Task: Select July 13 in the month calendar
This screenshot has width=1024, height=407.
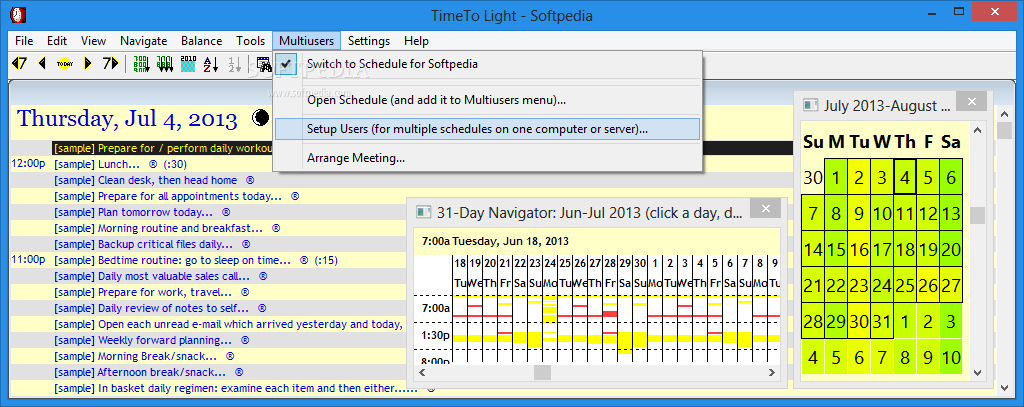Action: click(951, 213)
